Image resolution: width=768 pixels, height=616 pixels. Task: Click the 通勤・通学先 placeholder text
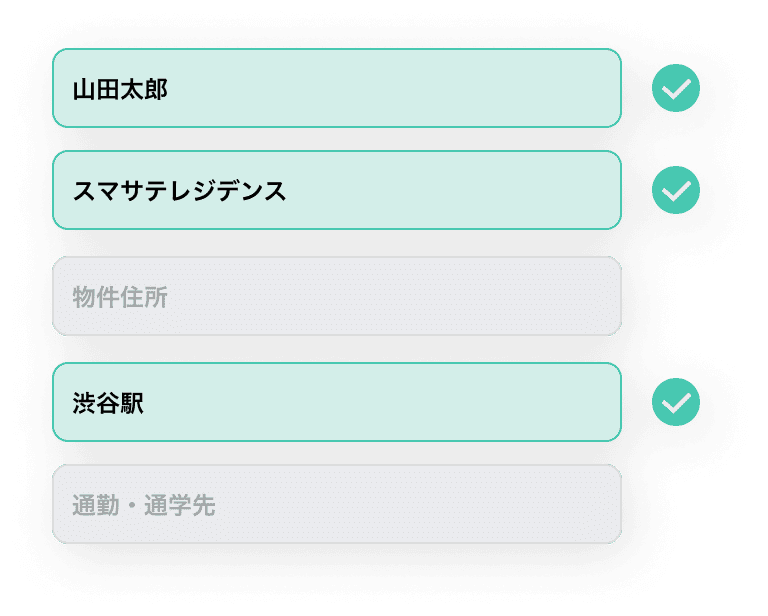click(144, 505)
